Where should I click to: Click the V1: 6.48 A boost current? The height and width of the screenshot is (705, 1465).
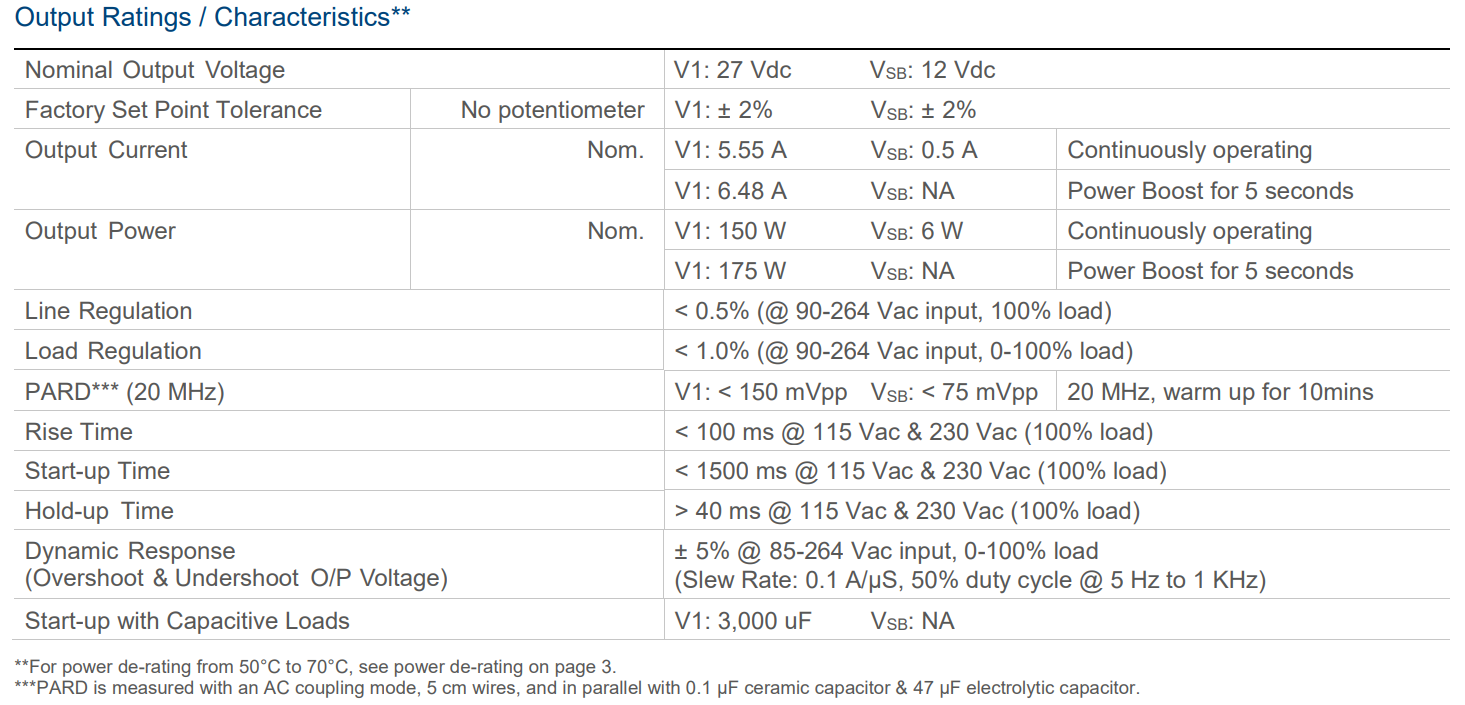pos(730,191)
